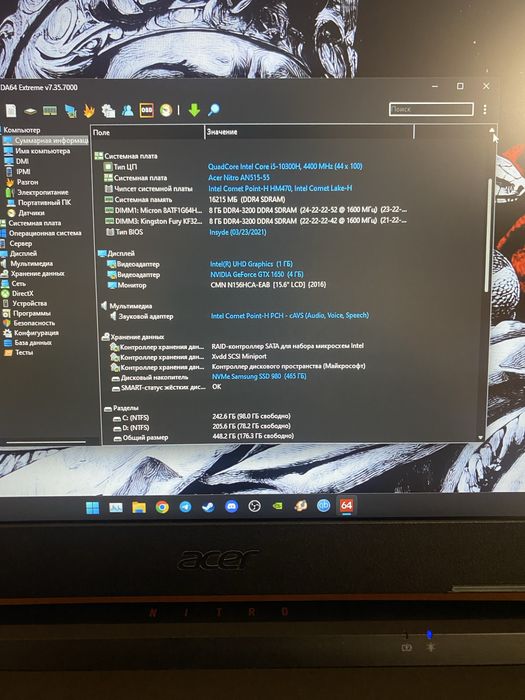Open Discord from the taskbar
Viewport: 525px width, 700px height.
[231, 506]
